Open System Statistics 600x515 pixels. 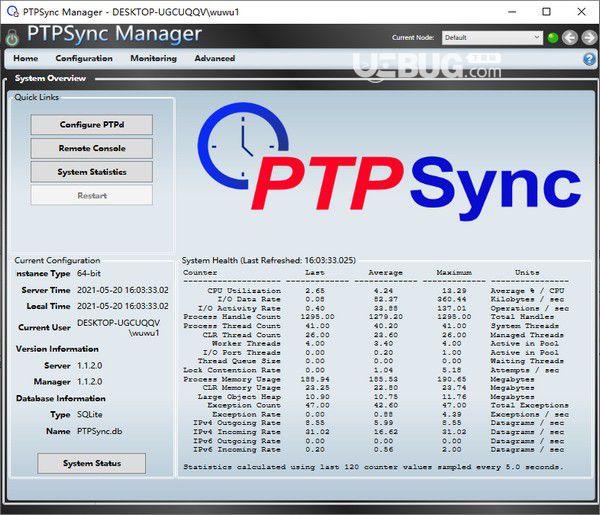(x=92, y=172)
